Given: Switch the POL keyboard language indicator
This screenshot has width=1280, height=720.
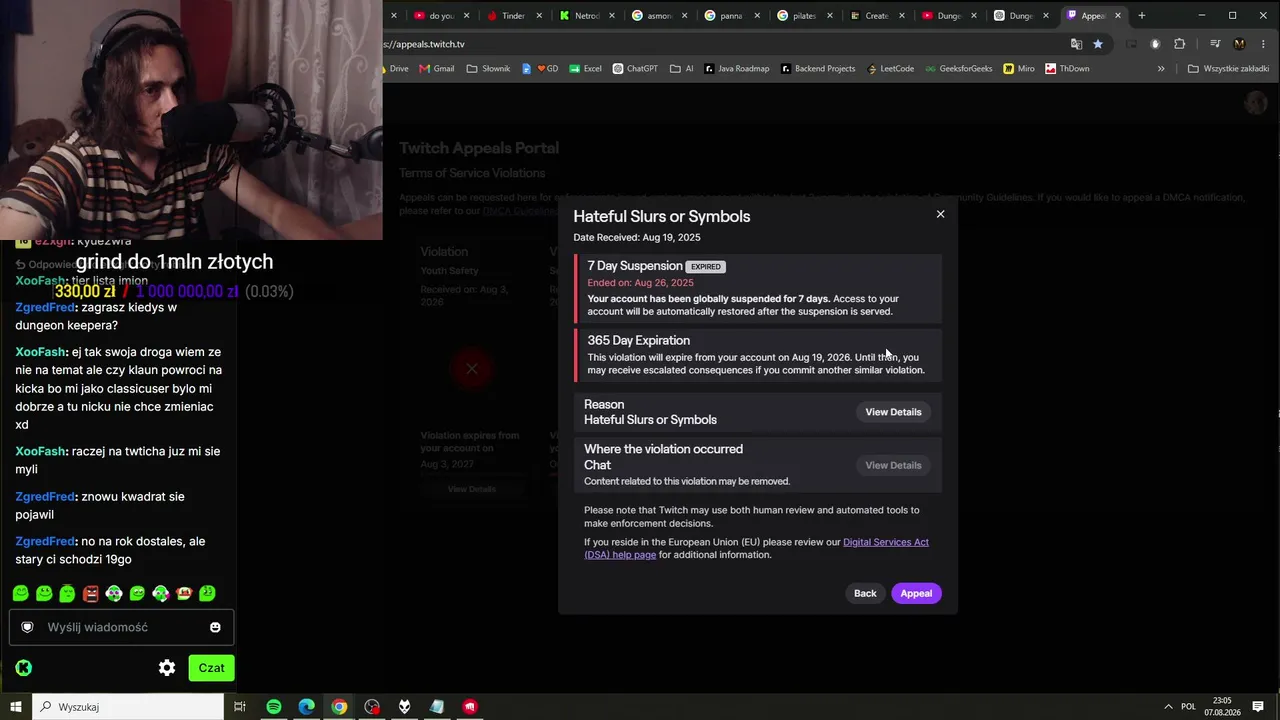Looking at the screenshot, I should click(1188, 707).
